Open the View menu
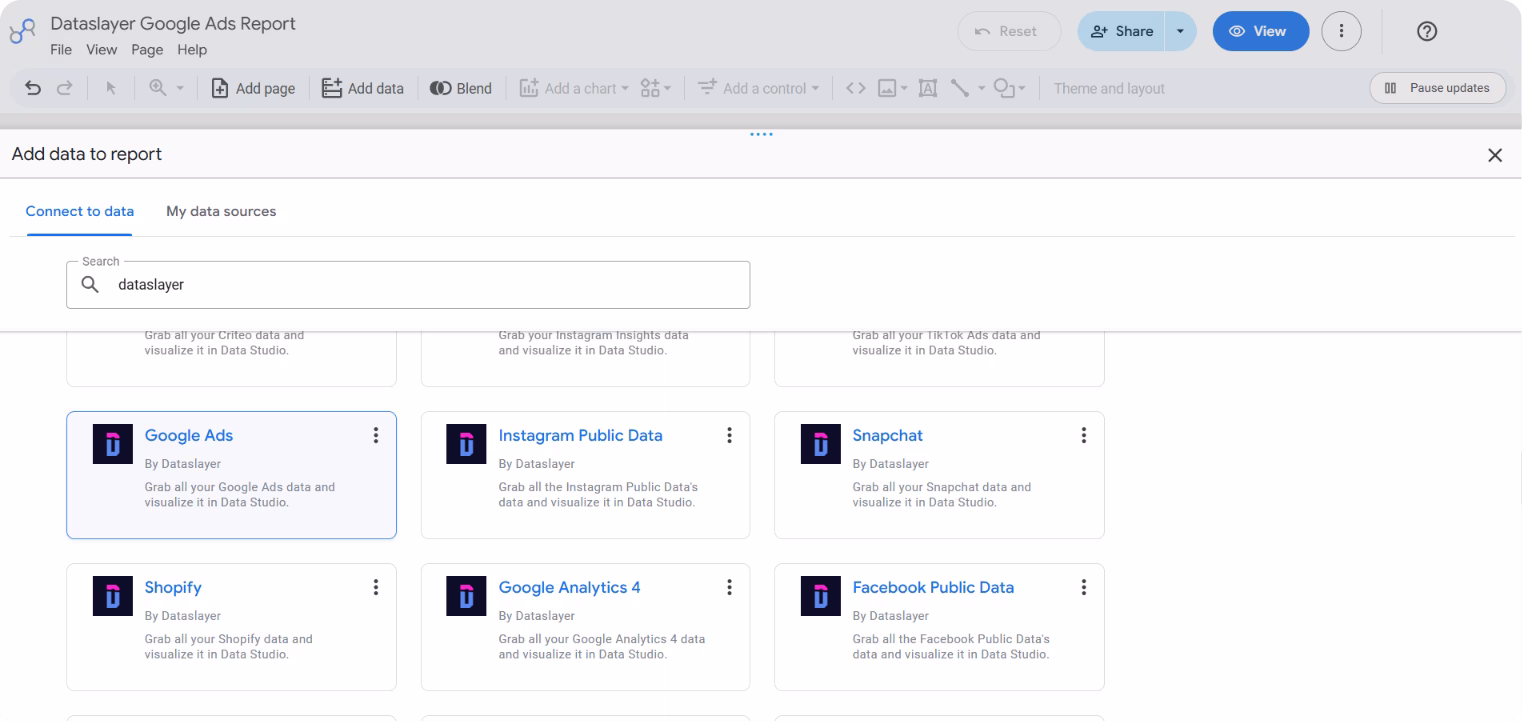The height and width of the screenshot is (722, 1522). click(x=101, y=50)
